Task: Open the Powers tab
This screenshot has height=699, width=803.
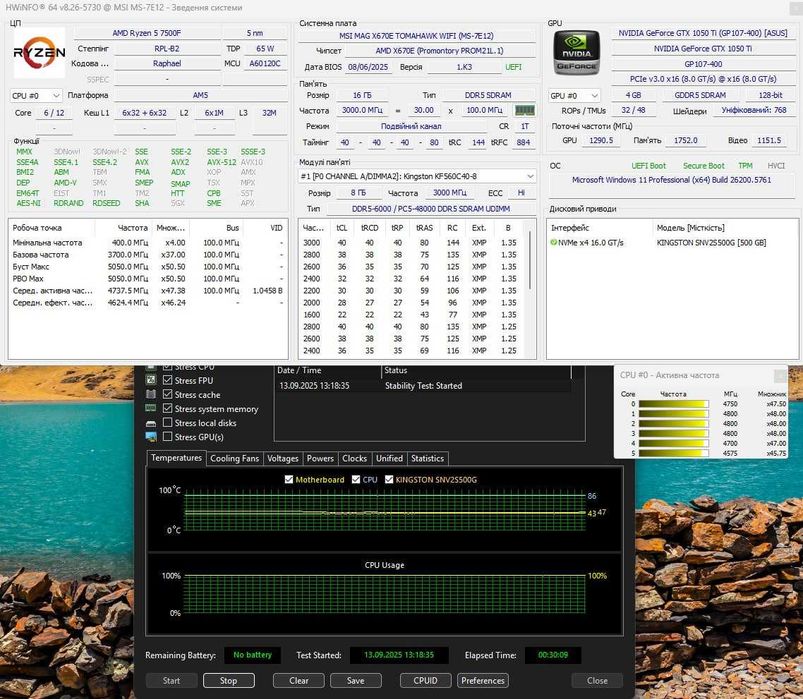Action: (320, 458)
